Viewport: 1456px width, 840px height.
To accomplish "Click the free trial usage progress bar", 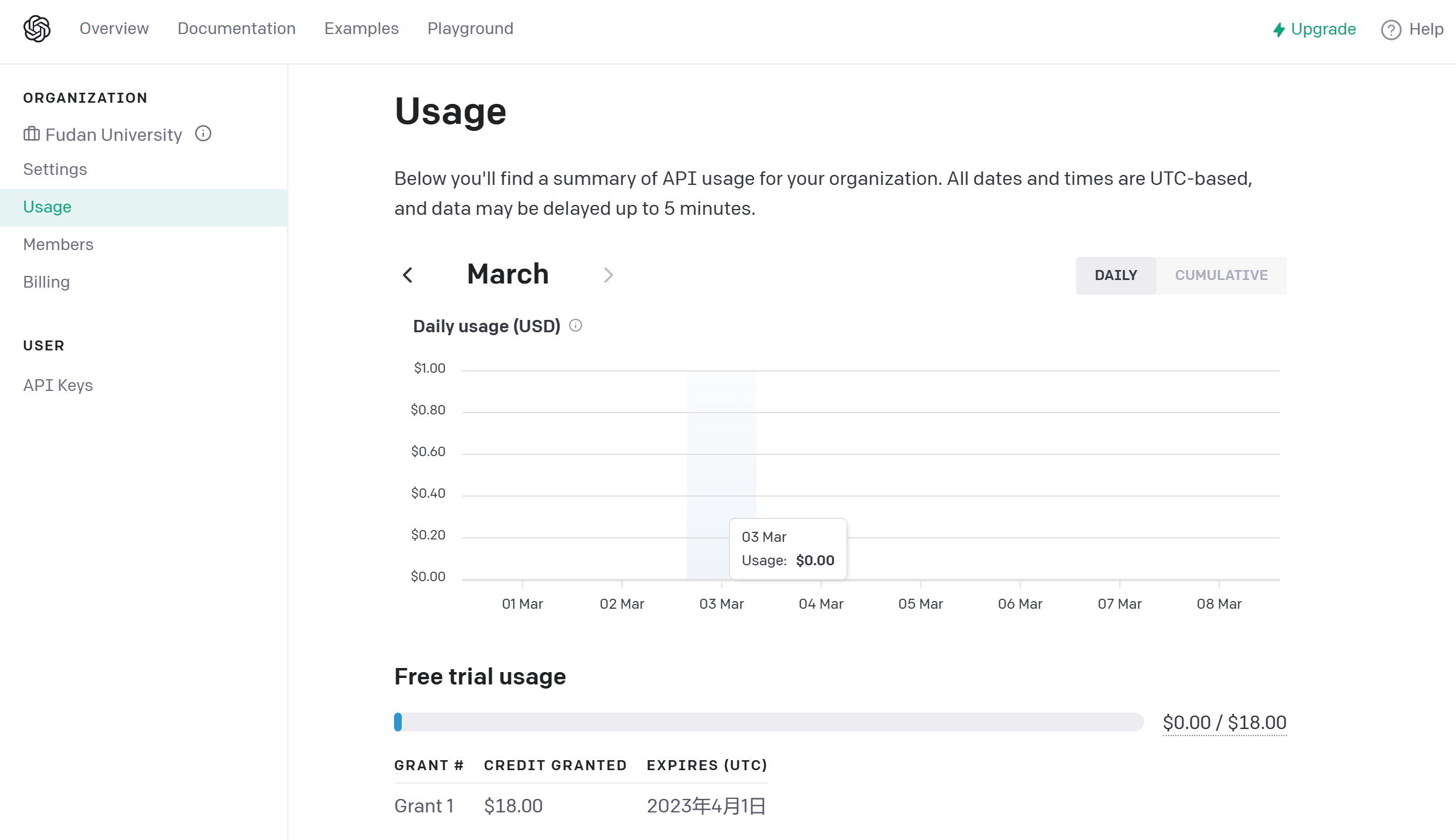I will click(768, 722).
